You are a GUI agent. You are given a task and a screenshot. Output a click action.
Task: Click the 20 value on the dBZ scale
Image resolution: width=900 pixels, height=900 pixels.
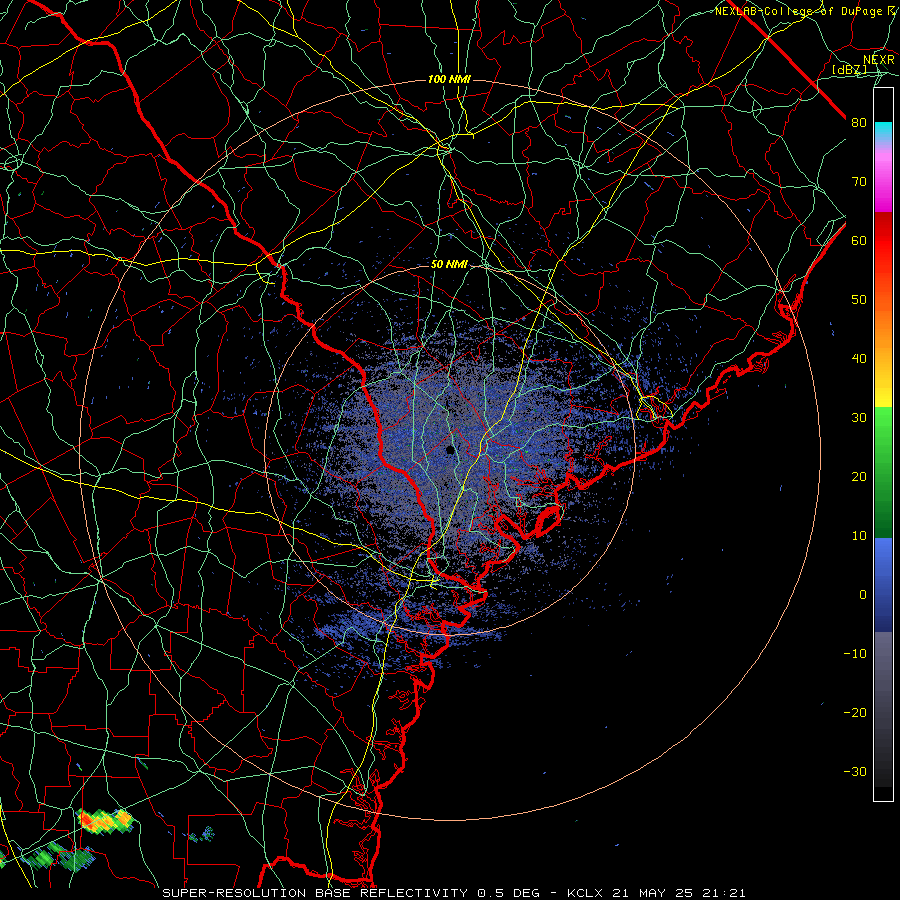[859, 477]
